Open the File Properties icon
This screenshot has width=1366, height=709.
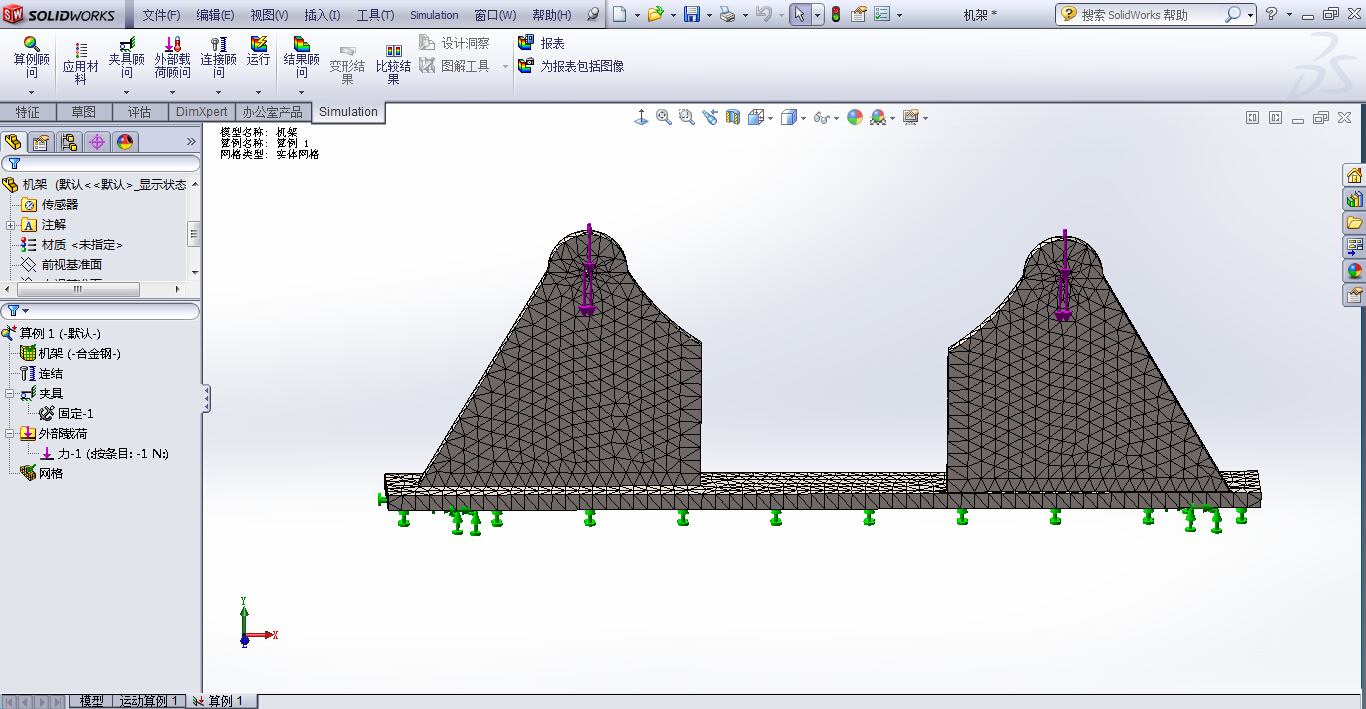[x=859, y=14]
